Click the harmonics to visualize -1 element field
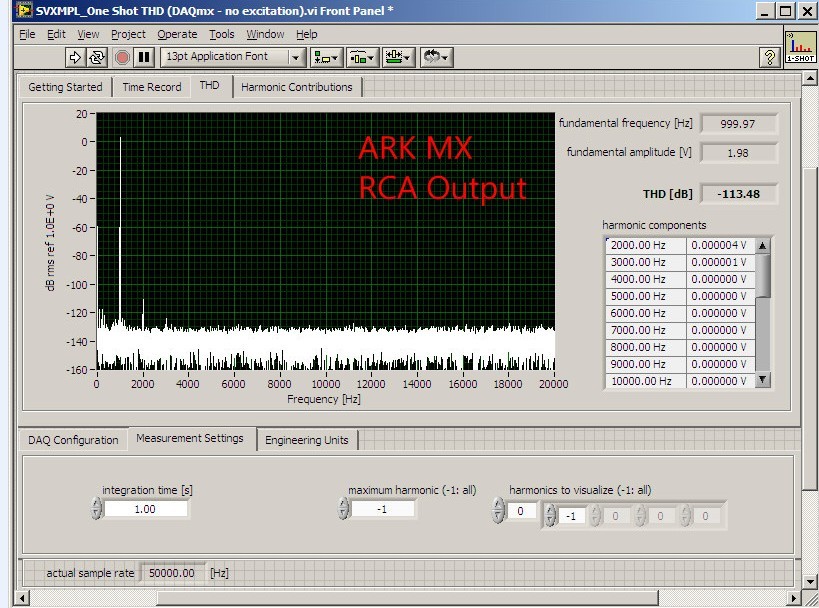819x608 pixels. pos(572,516)
